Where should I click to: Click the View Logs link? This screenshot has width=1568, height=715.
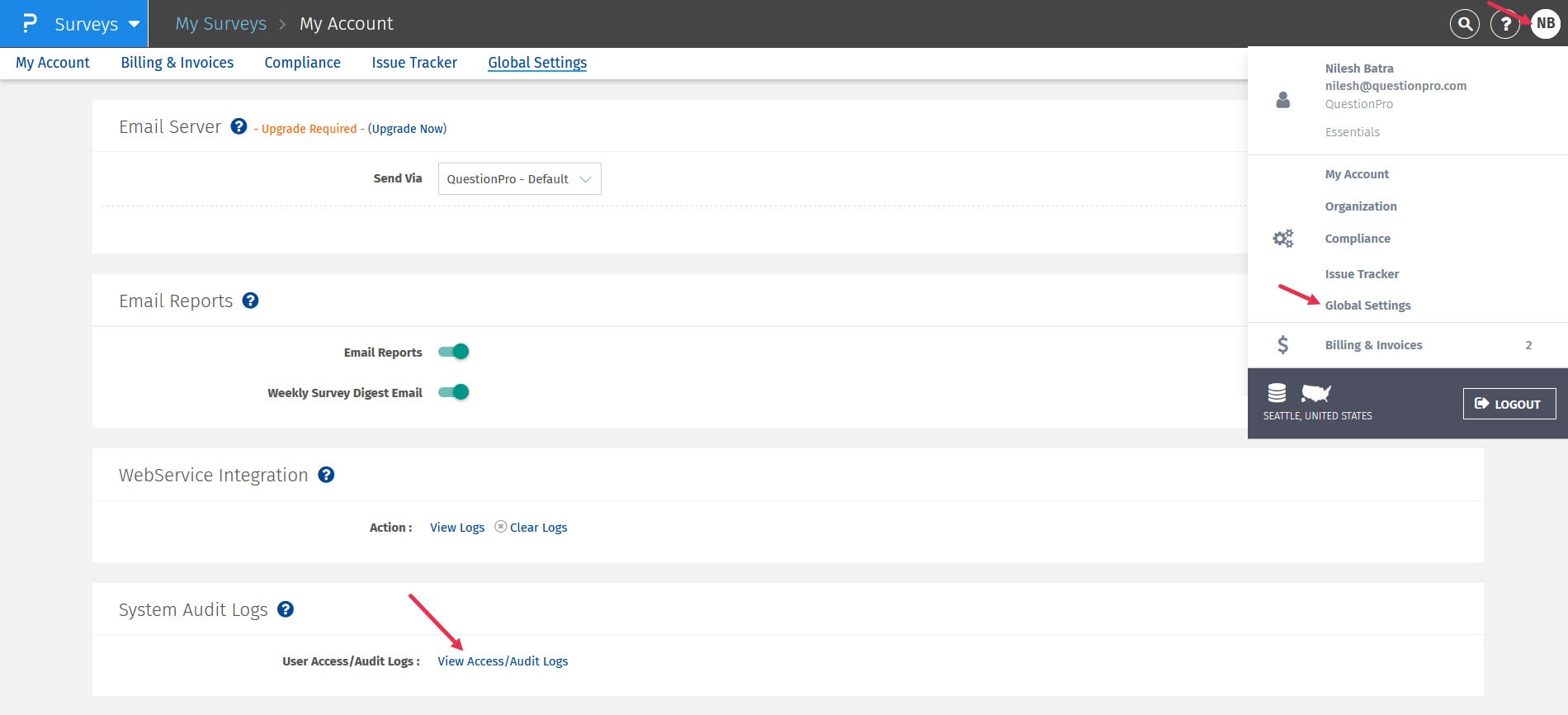(457, 528)
